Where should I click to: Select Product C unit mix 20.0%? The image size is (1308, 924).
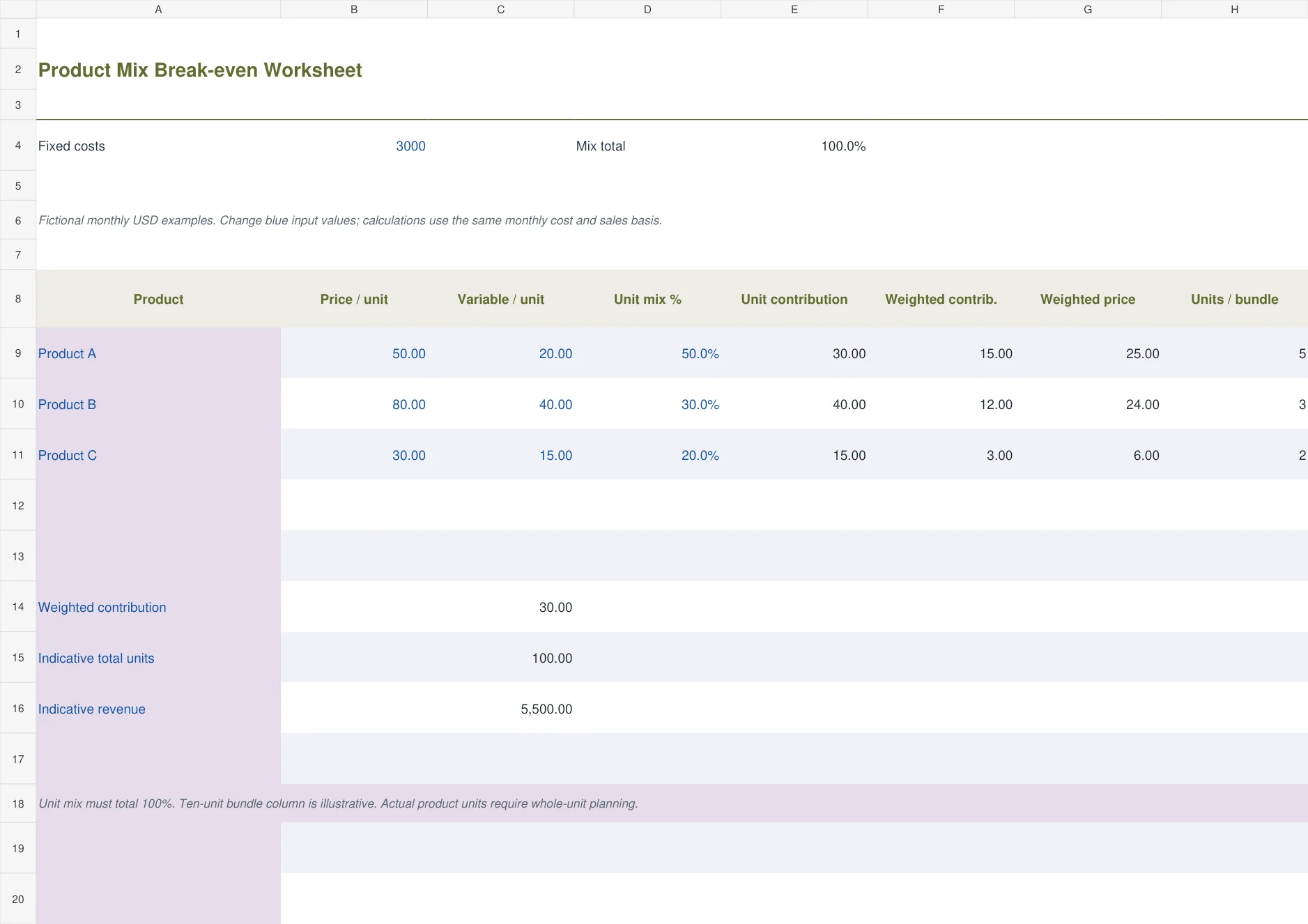647,455
